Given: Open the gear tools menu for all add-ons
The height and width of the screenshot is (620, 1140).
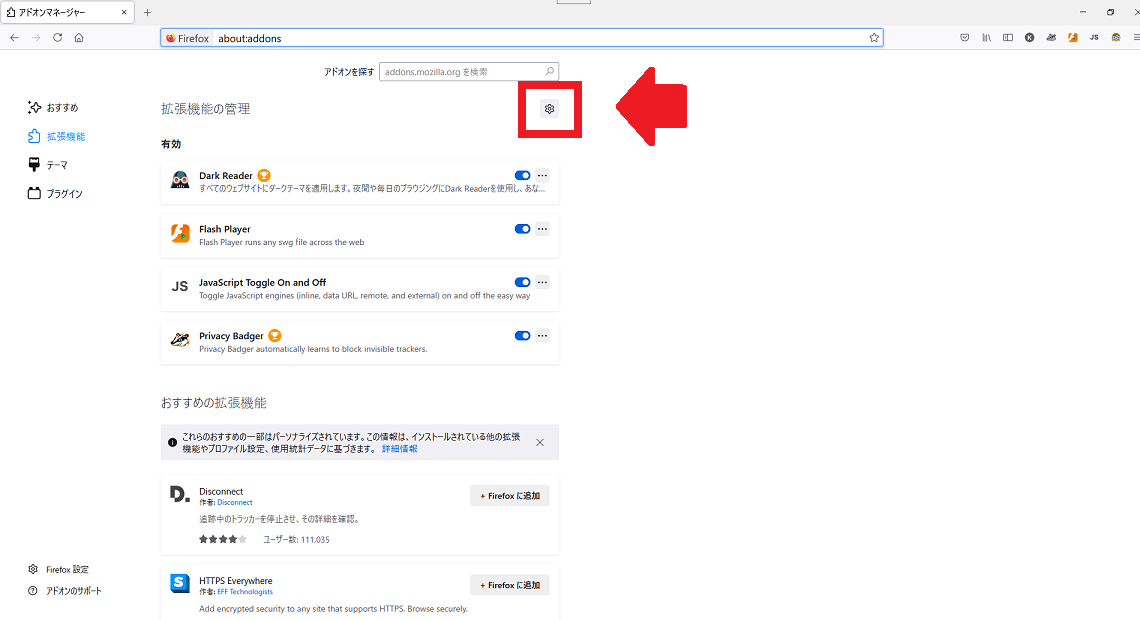Looking at the screenshot, I should [x=549, y=109].
